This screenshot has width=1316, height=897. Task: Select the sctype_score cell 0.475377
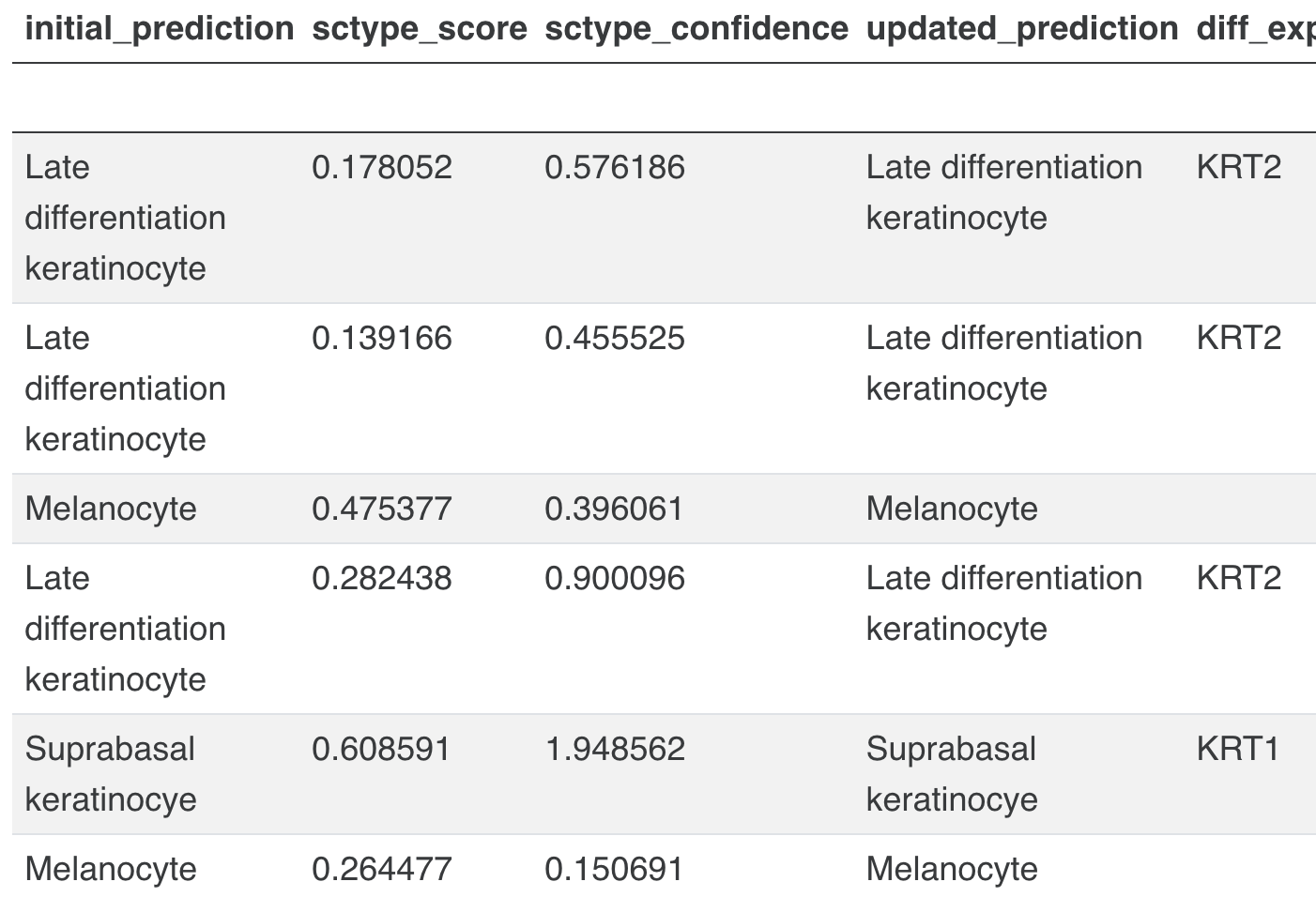point(382,509)
